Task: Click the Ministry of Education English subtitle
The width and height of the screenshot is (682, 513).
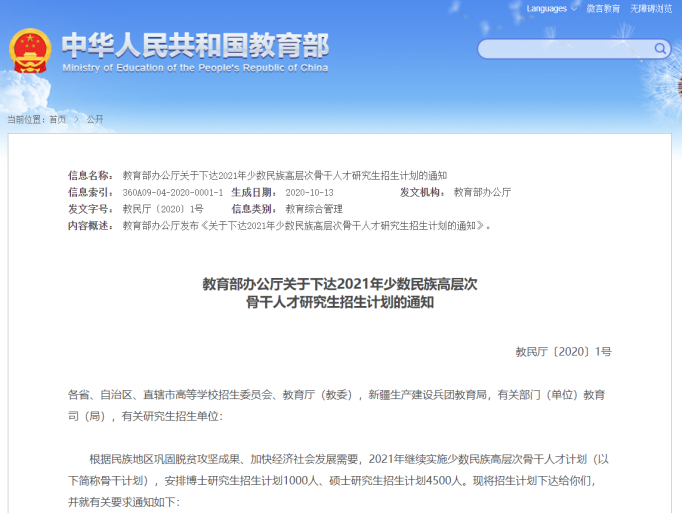Action: [195, 68]
